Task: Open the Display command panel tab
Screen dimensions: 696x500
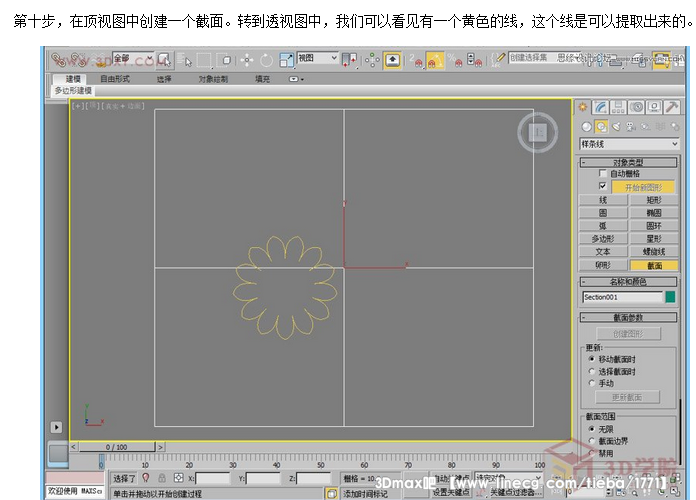Action: pos(654,107)
